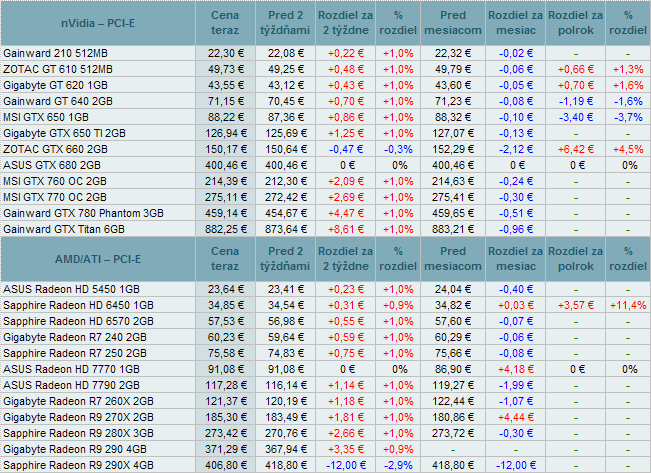Click the two-week difference +3,35 €
This screenshot has height=473, width=651.
[346, 449]
